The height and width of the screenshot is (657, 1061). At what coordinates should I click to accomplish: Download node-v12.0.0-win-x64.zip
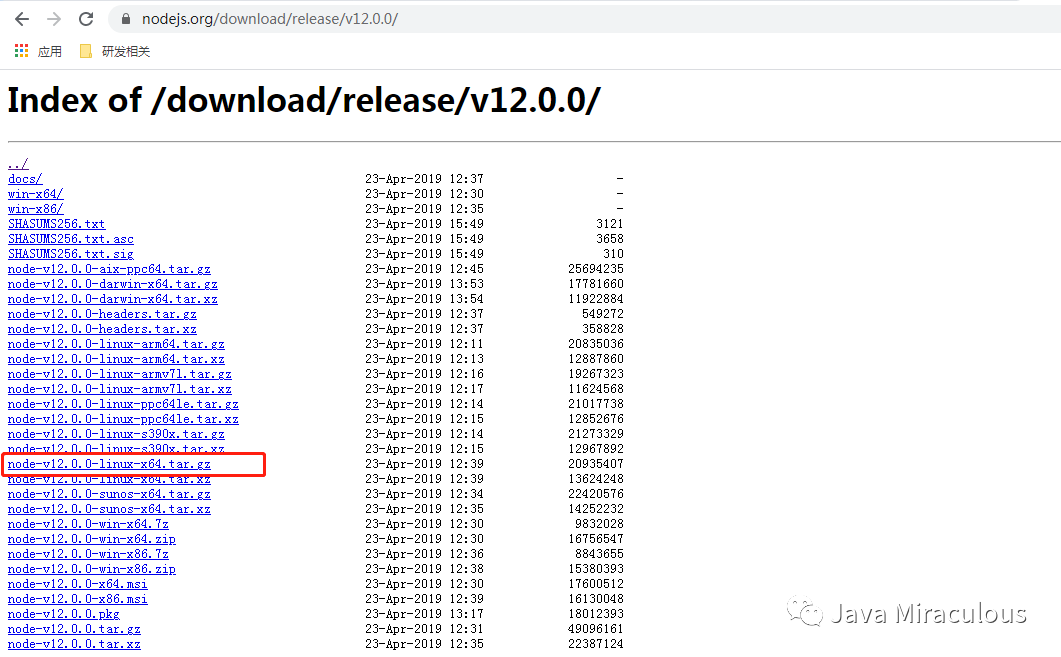91,539
